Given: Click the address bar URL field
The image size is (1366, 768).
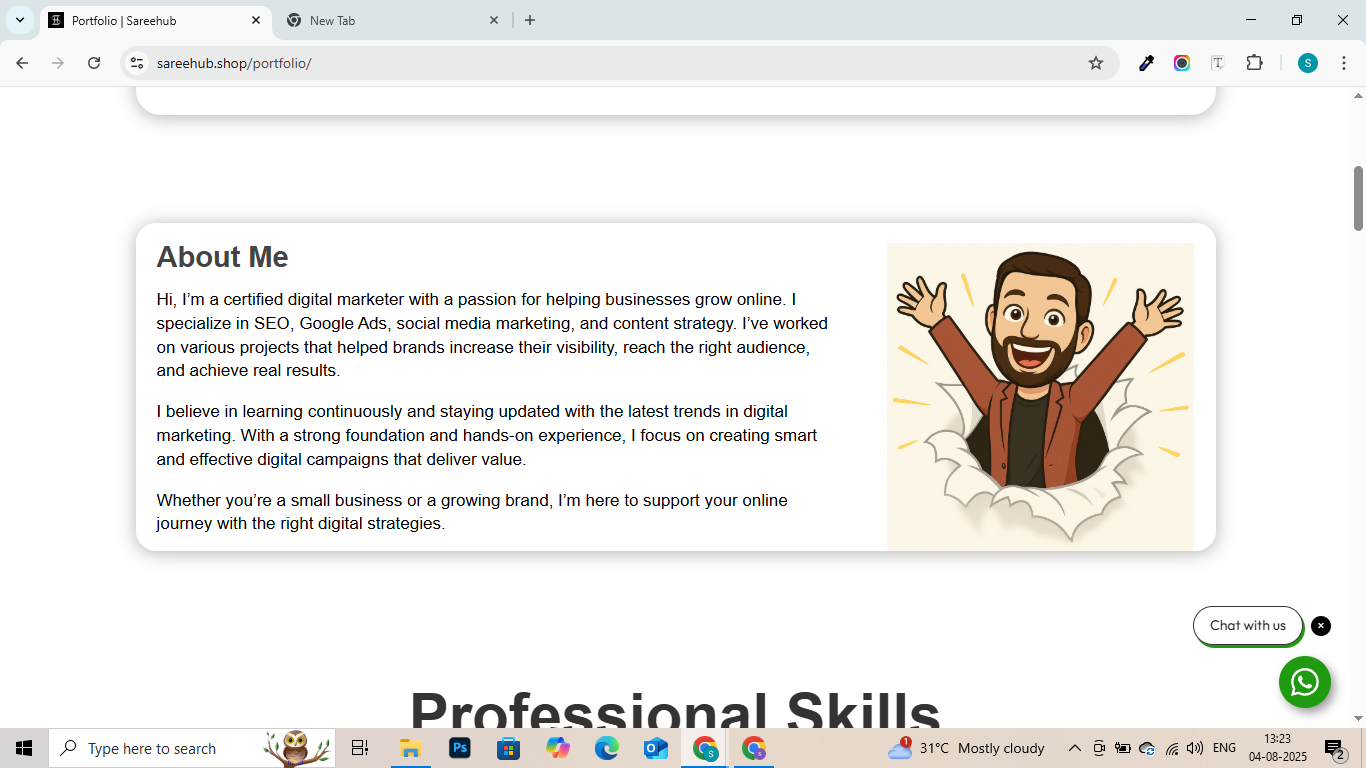Looking at the screenshot, I should pyautogui.click(x=600, y=63).
